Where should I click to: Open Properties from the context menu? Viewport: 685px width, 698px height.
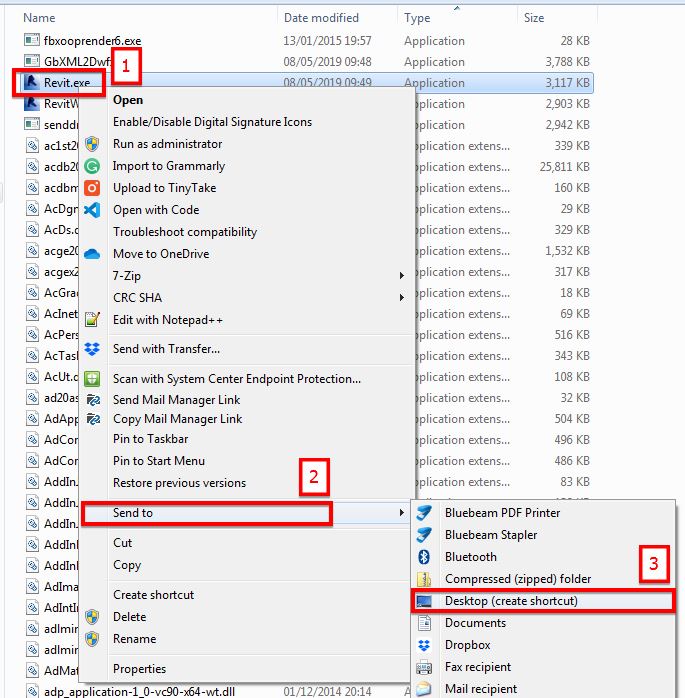(x=139, y=669)
